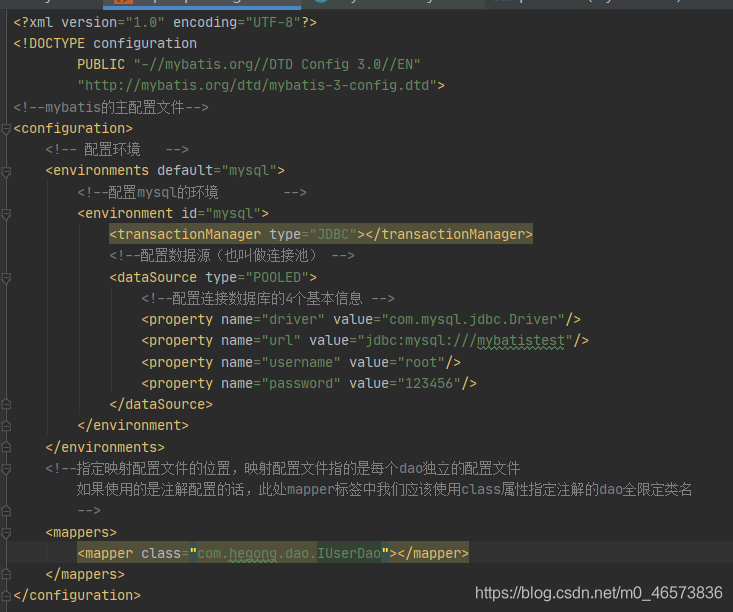
Task: Click fold marker beside </mappers> closing tag
Action: 6,575
